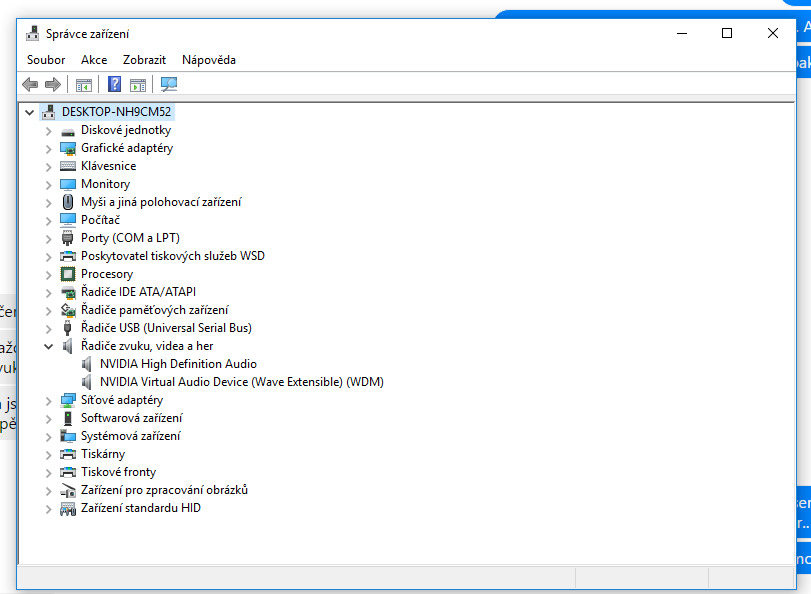
Task: Expand the Monitory branch
Action: coord(49,185)
